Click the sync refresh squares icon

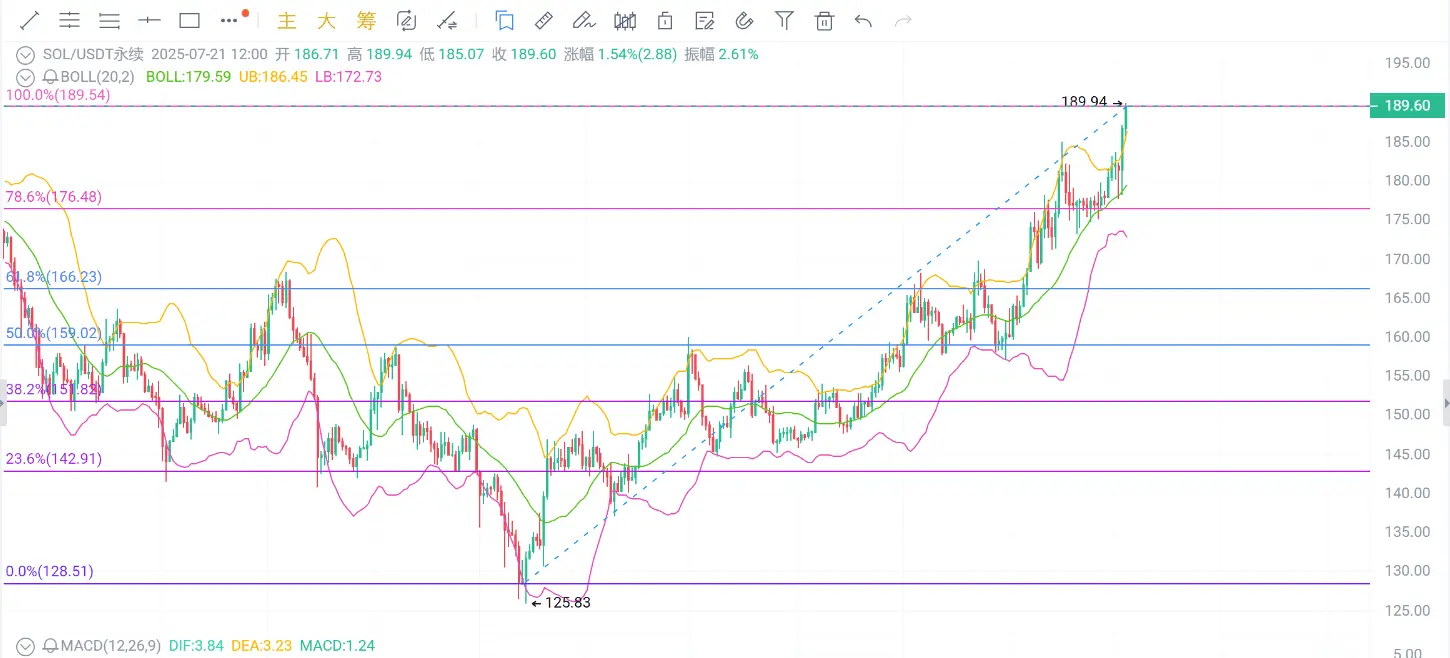tap(406, 20)
